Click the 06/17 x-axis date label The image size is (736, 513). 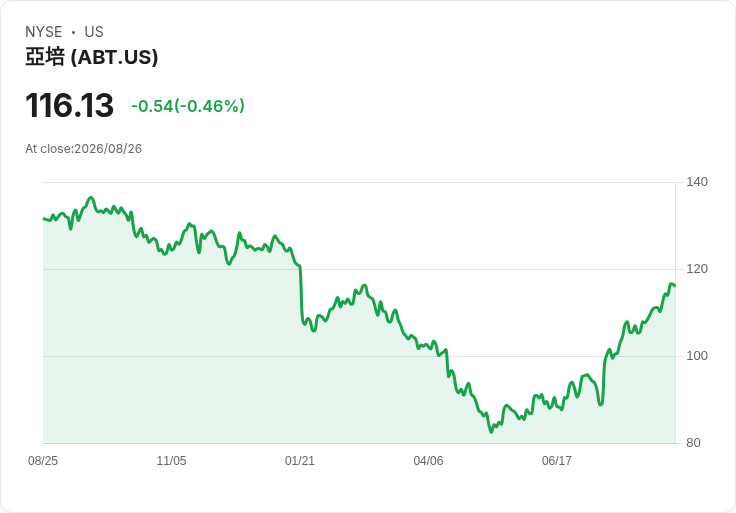(x=557, y=461)
